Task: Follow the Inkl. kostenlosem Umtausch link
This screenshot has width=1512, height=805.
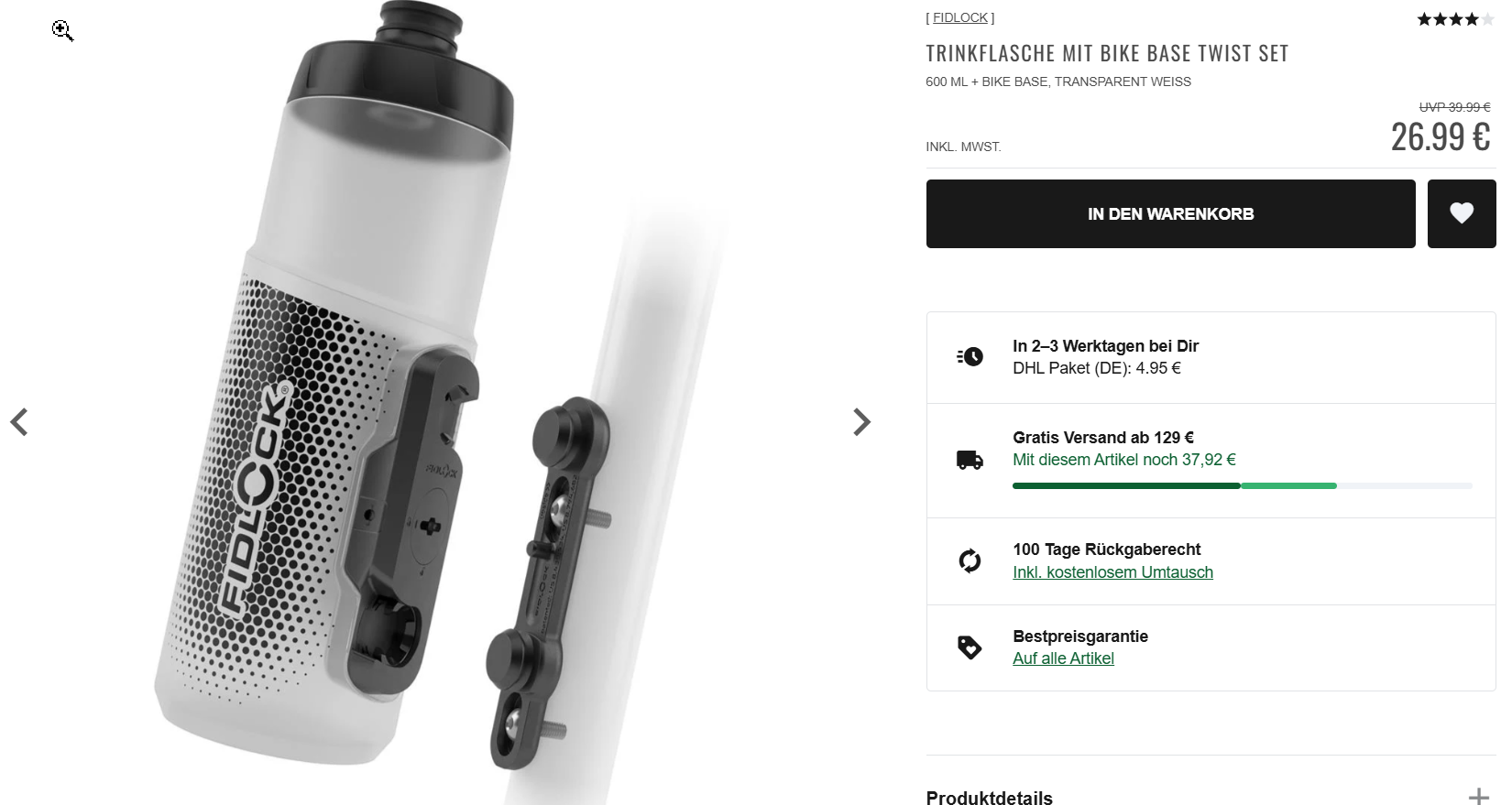Action: [x=1112, y=572]
